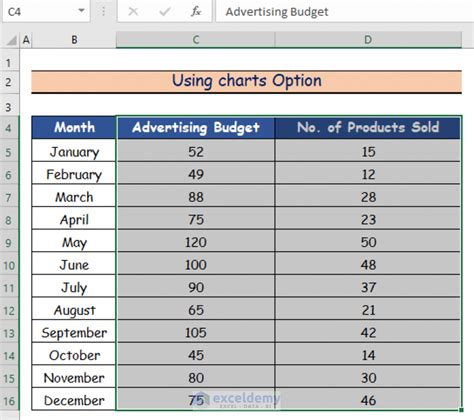The width and height of the screenshot is (474, 420).
Task: Click the Month header cell
Action: [x=74, y=127]
